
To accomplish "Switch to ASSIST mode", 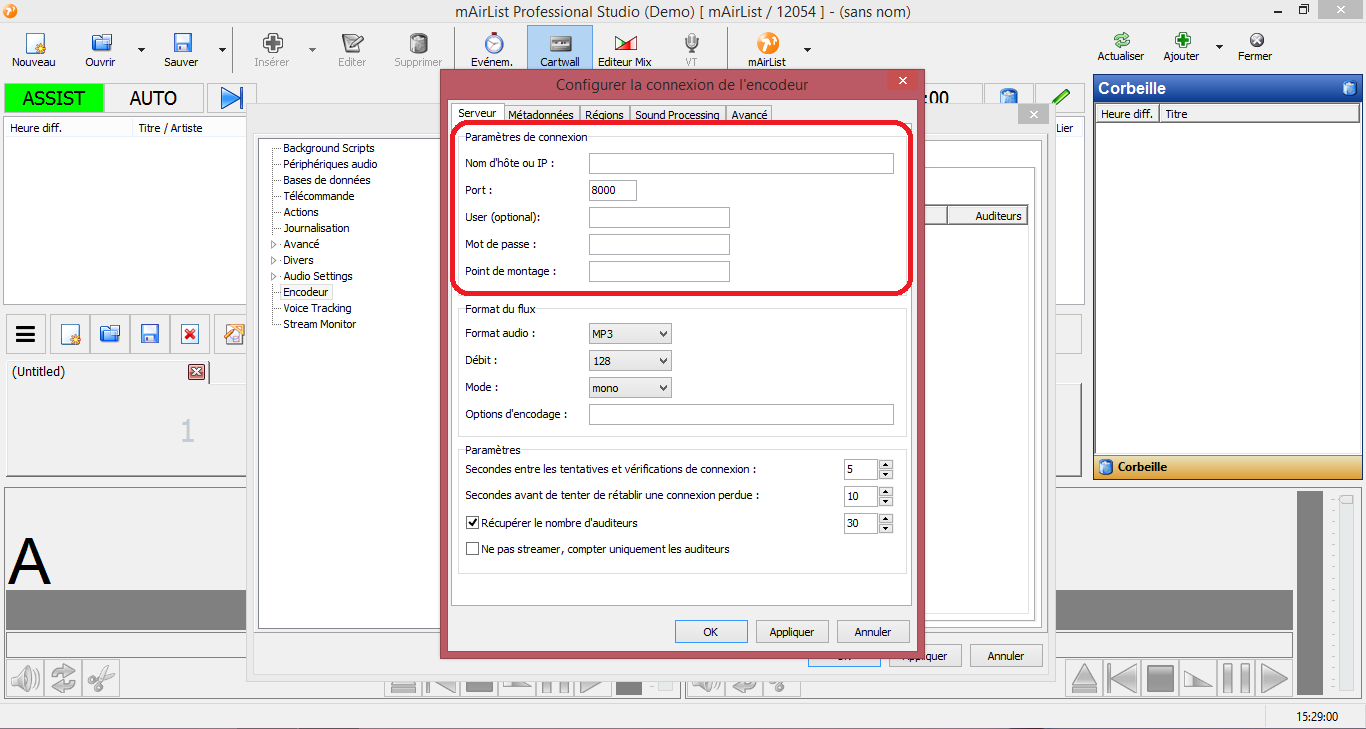I will [x=53, y=98].
